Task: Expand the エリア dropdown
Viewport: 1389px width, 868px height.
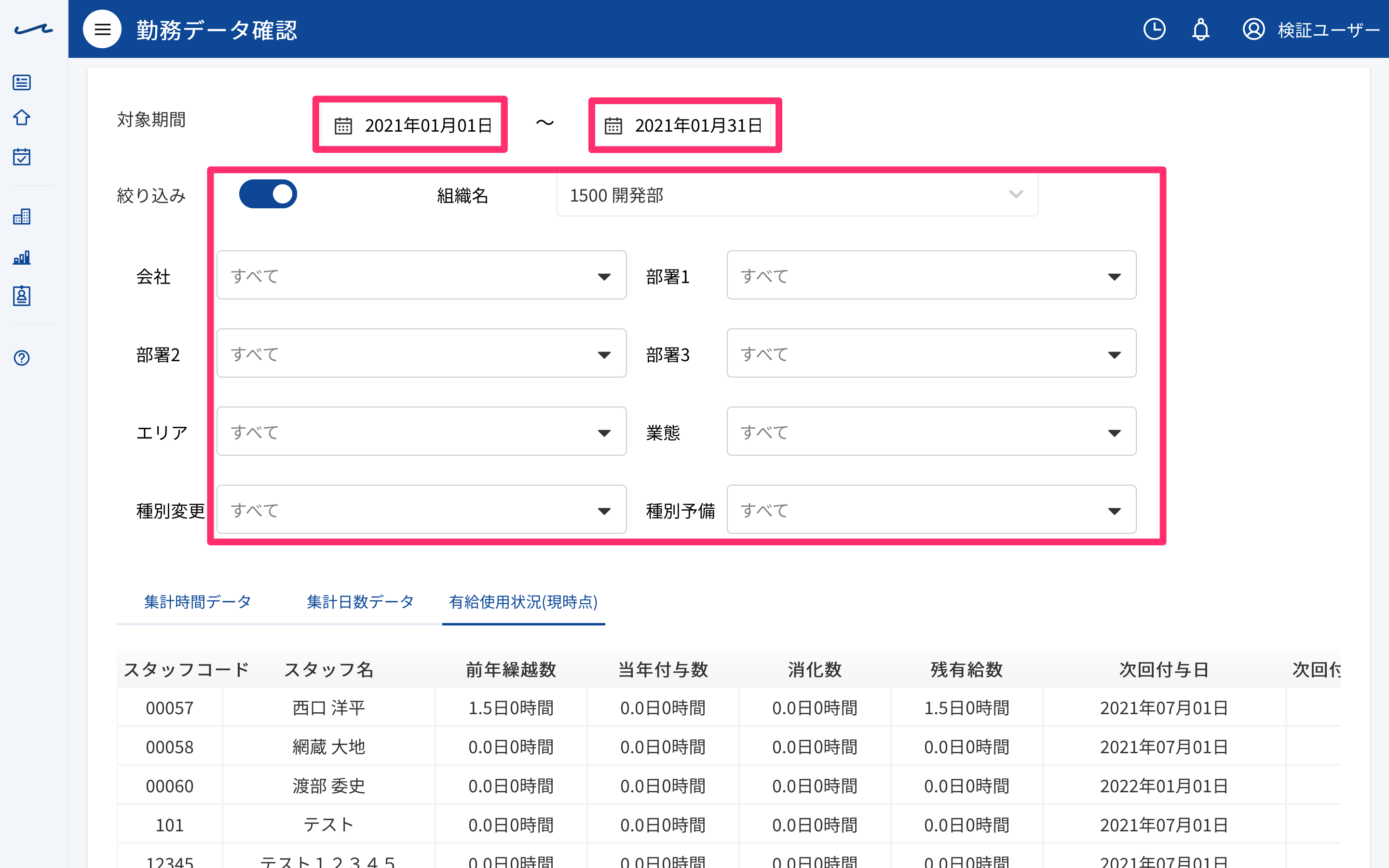Action: click(x=422, y=431)
